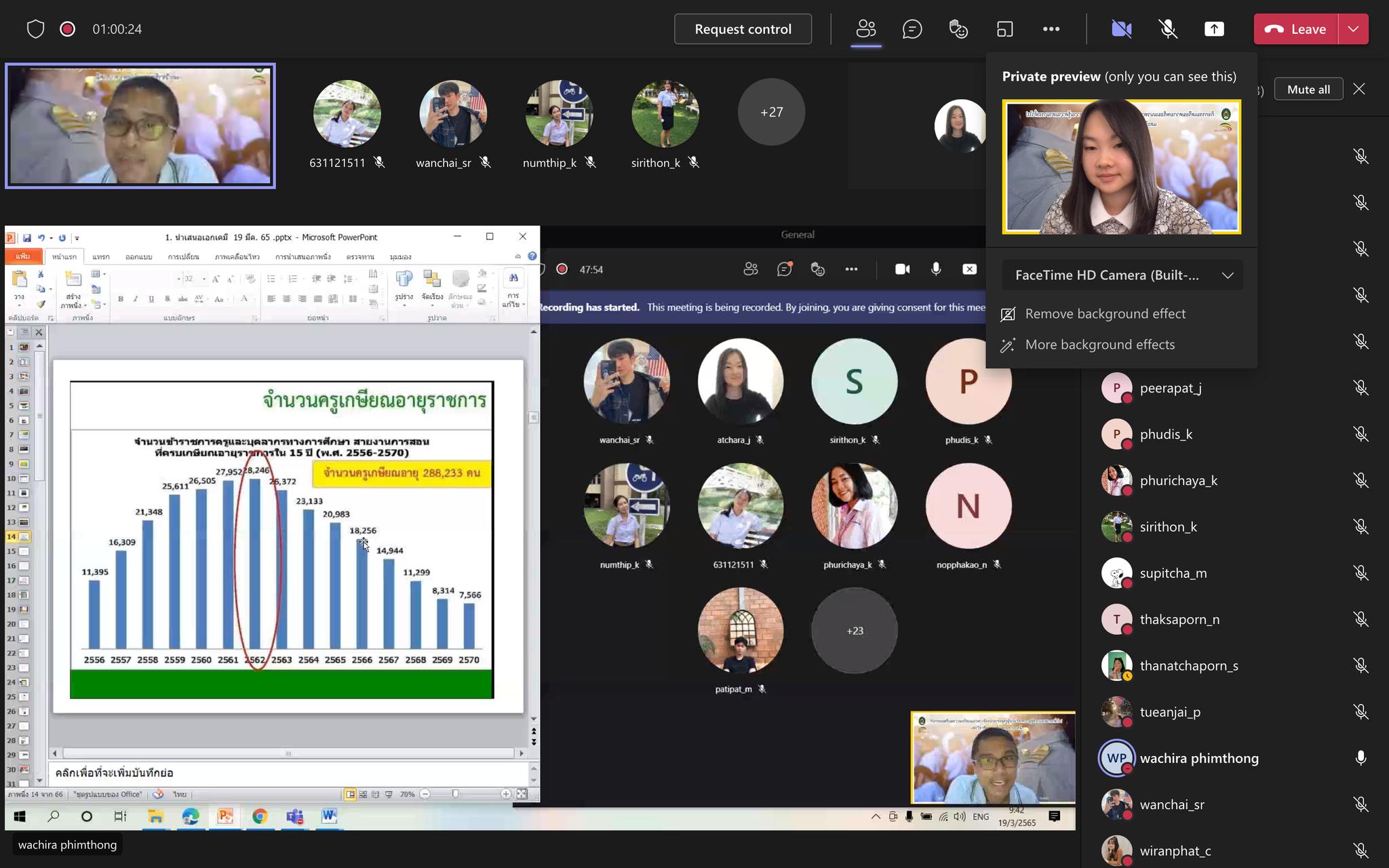Select More background effects option
The width and height of the screenshot is (1389, 868).
(1099, 344)
